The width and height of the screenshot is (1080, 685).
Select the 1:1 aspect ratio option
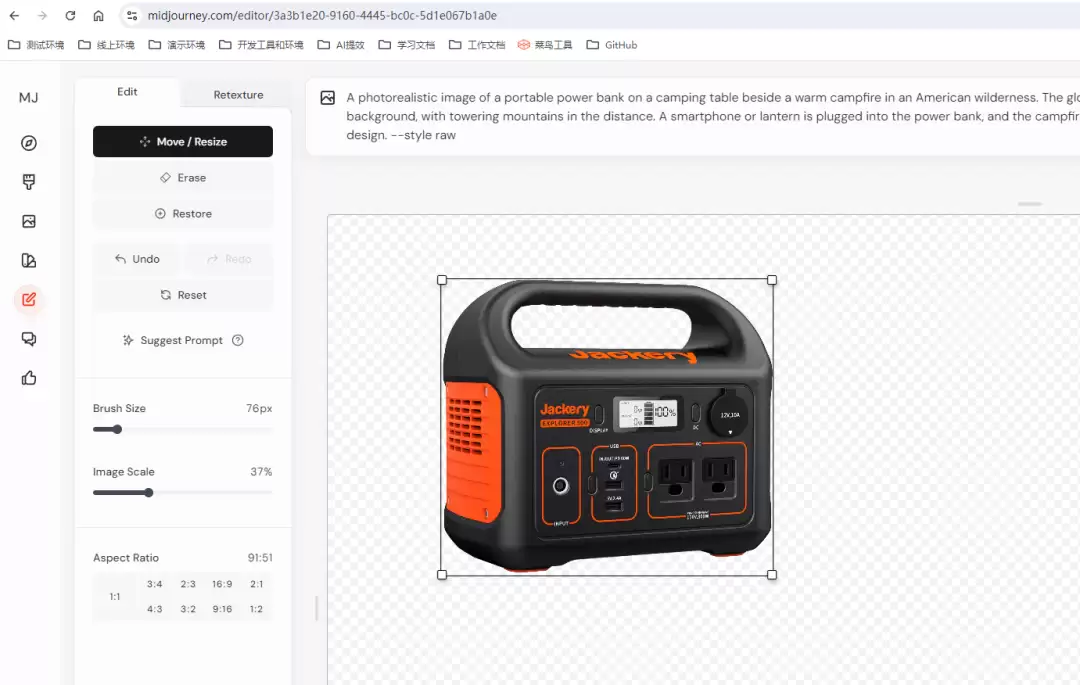pyautogui.click(x=114, y=596)
